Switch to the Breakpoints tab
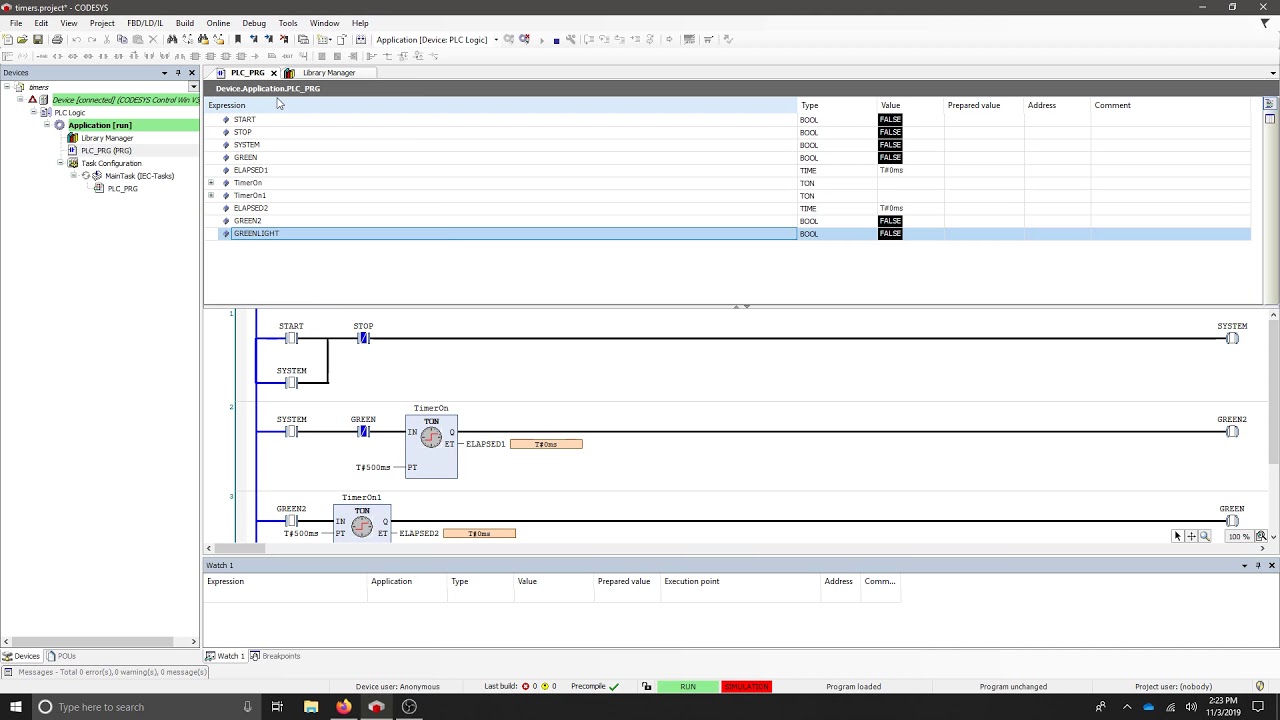Screen dimensions: 1280x720 [275, 656]
